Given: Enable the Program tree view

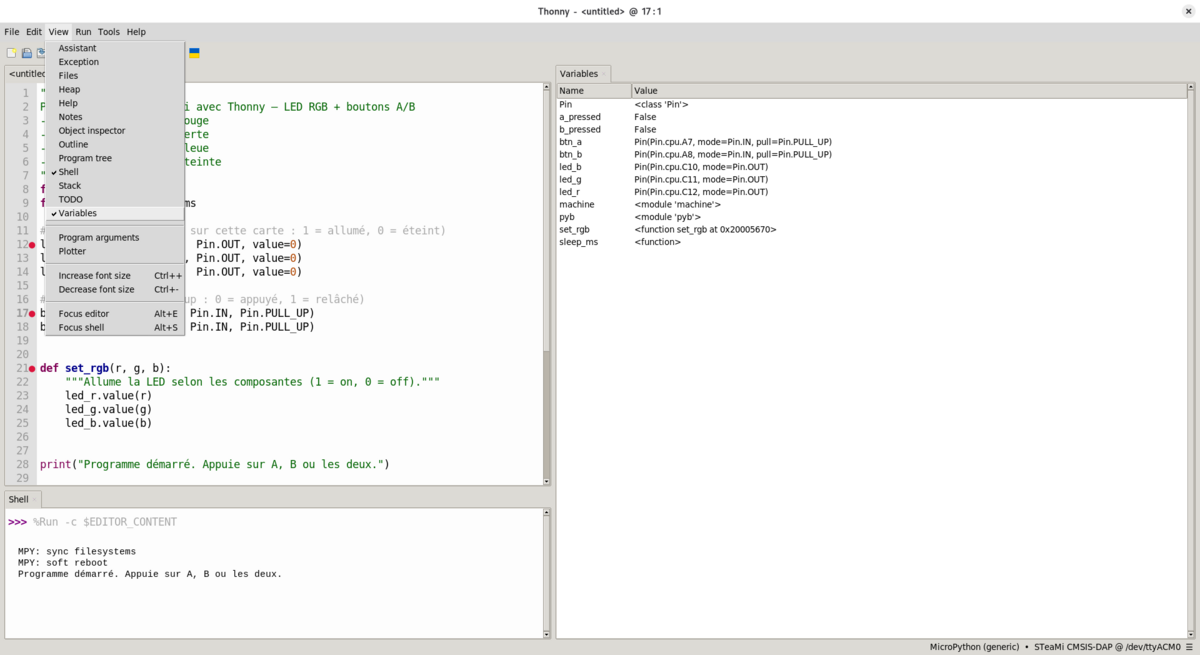Looking at the screenshot, I should (x=115, y=158).
